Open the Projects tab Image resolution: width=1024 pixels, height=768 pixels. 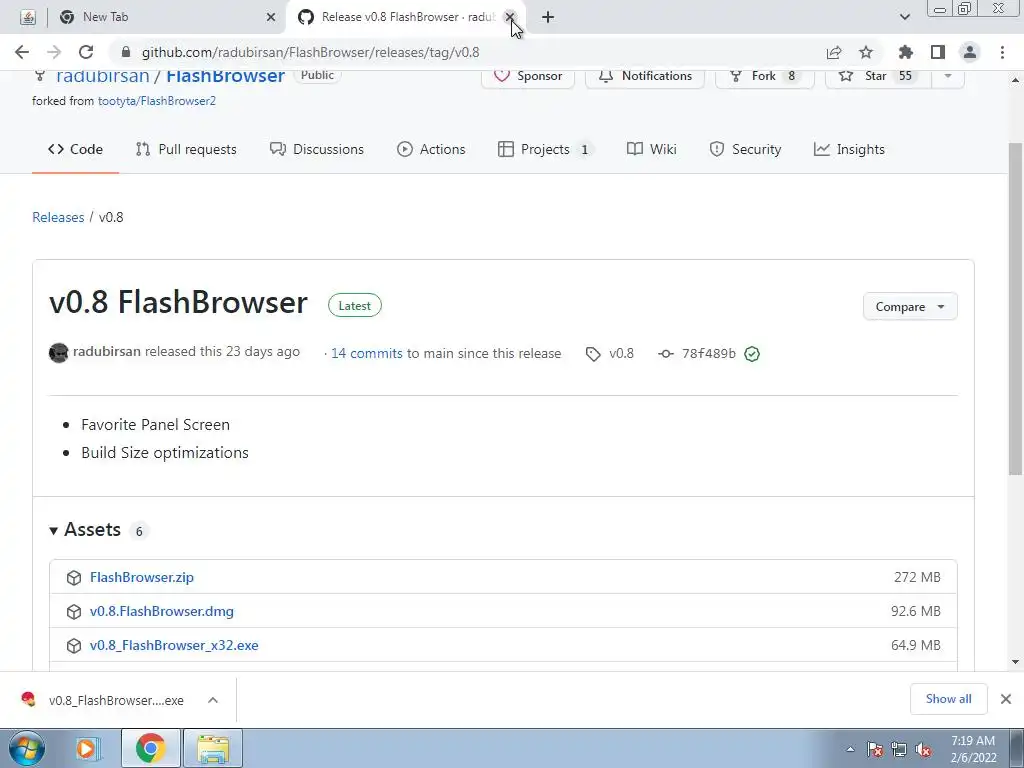(x=545, y=150)
